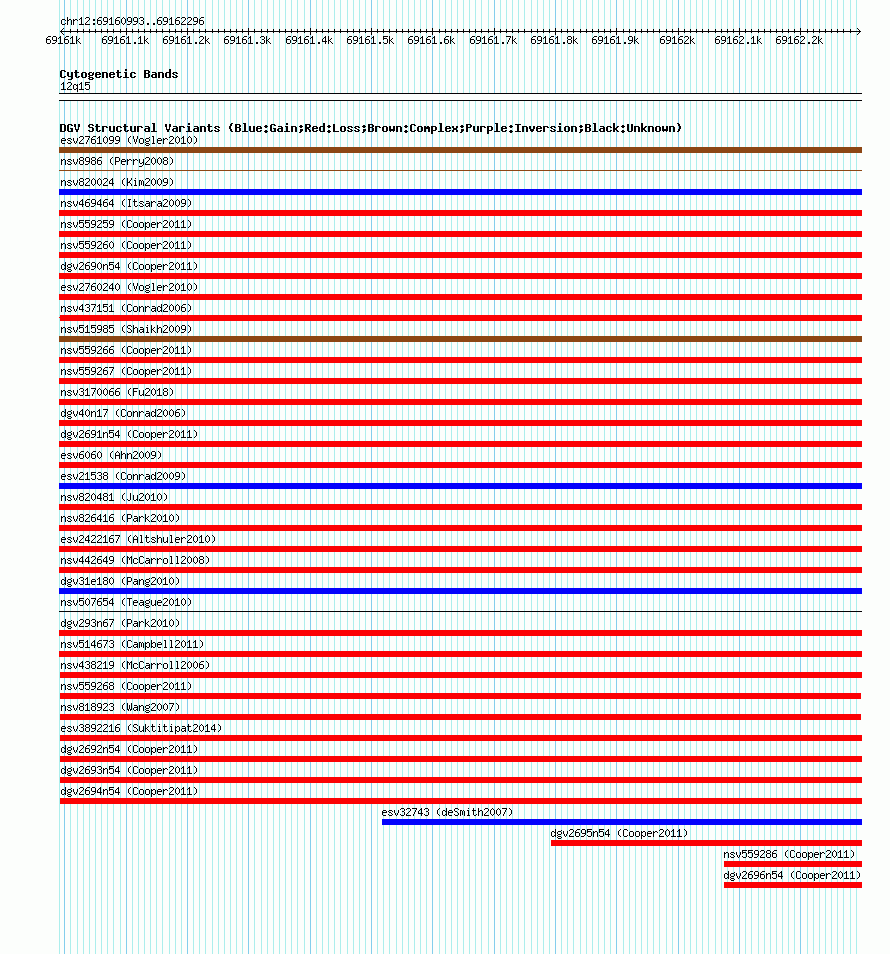The image size is (890, 954).
Task: Select the blue bar under dgv31e180 (Pang2010)
Action: pos(461,591)
